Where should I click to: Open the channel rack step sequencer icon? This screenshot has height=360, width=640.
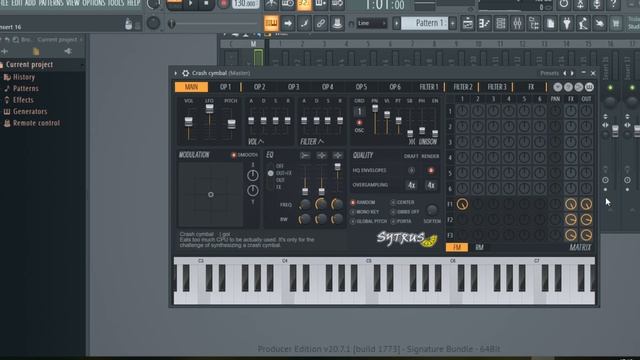[x=501, y=24]
